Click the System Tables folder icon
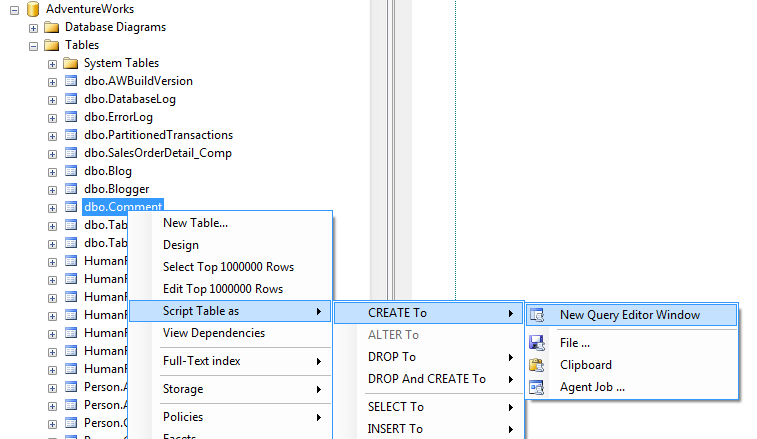Screen dimensions: 757x439 point(70,63)
